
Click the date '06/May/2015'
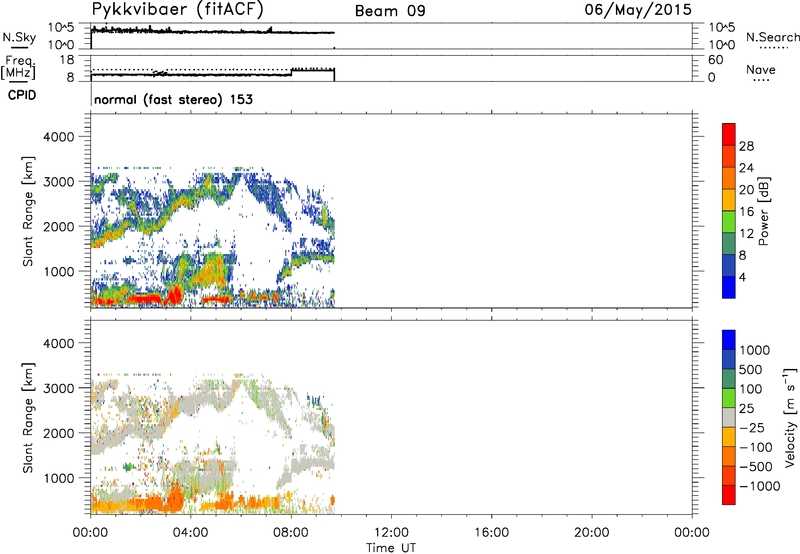point(638,10)
